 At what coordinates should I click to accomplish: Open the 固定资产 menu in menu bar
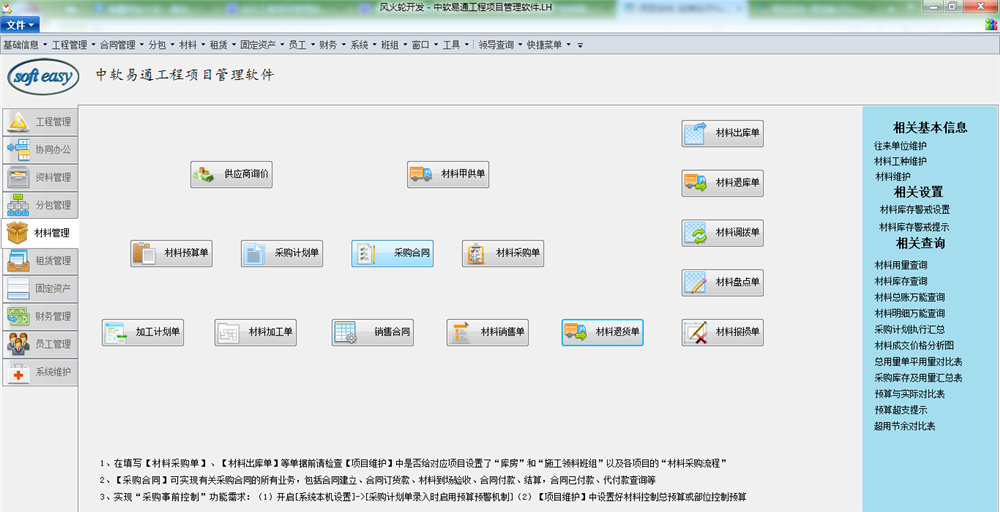pyautogui.click(x=262, y=45)
